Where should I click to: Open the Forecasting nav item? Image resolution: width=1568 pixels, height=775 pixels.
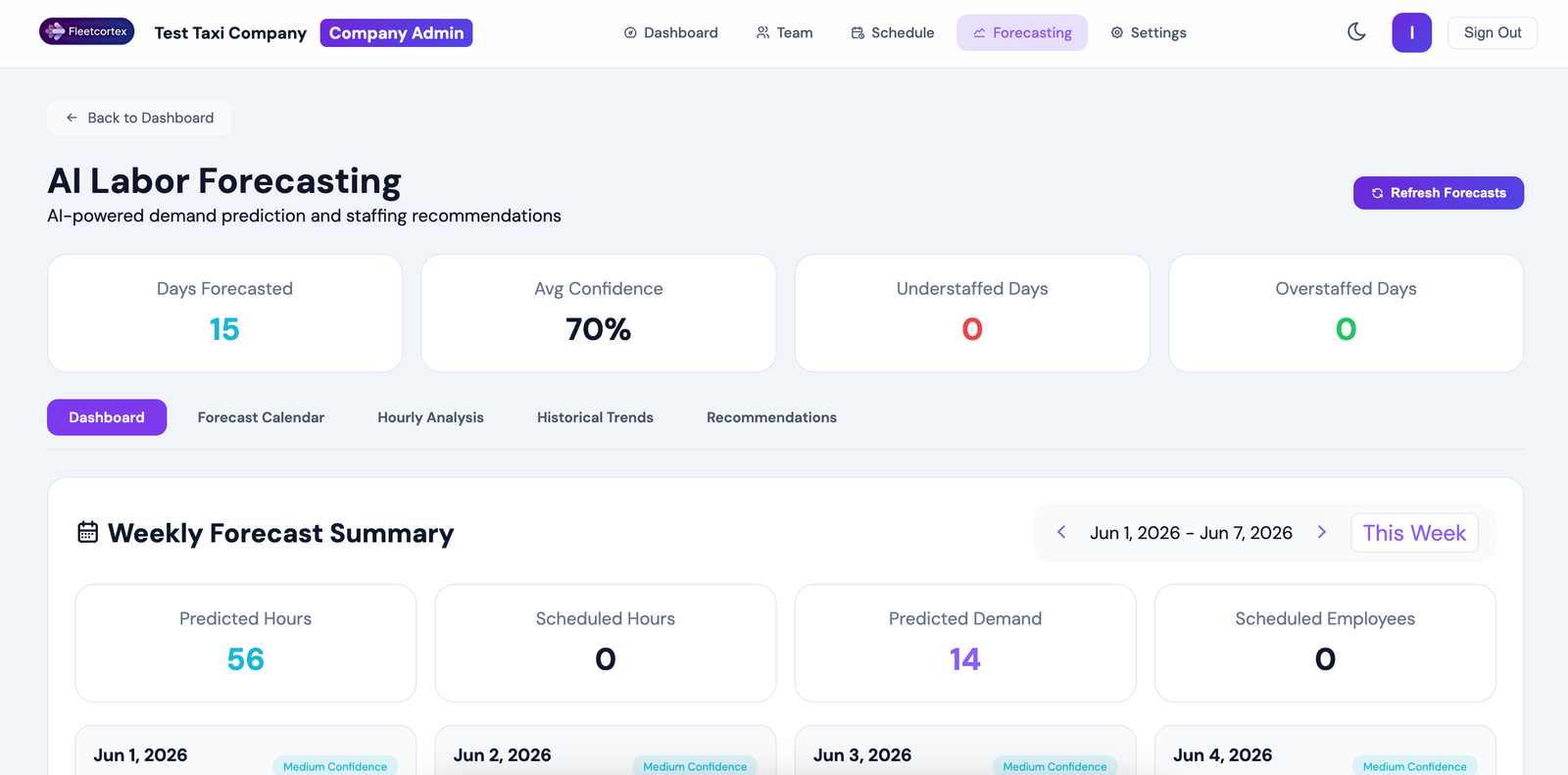pos(1022,32)
